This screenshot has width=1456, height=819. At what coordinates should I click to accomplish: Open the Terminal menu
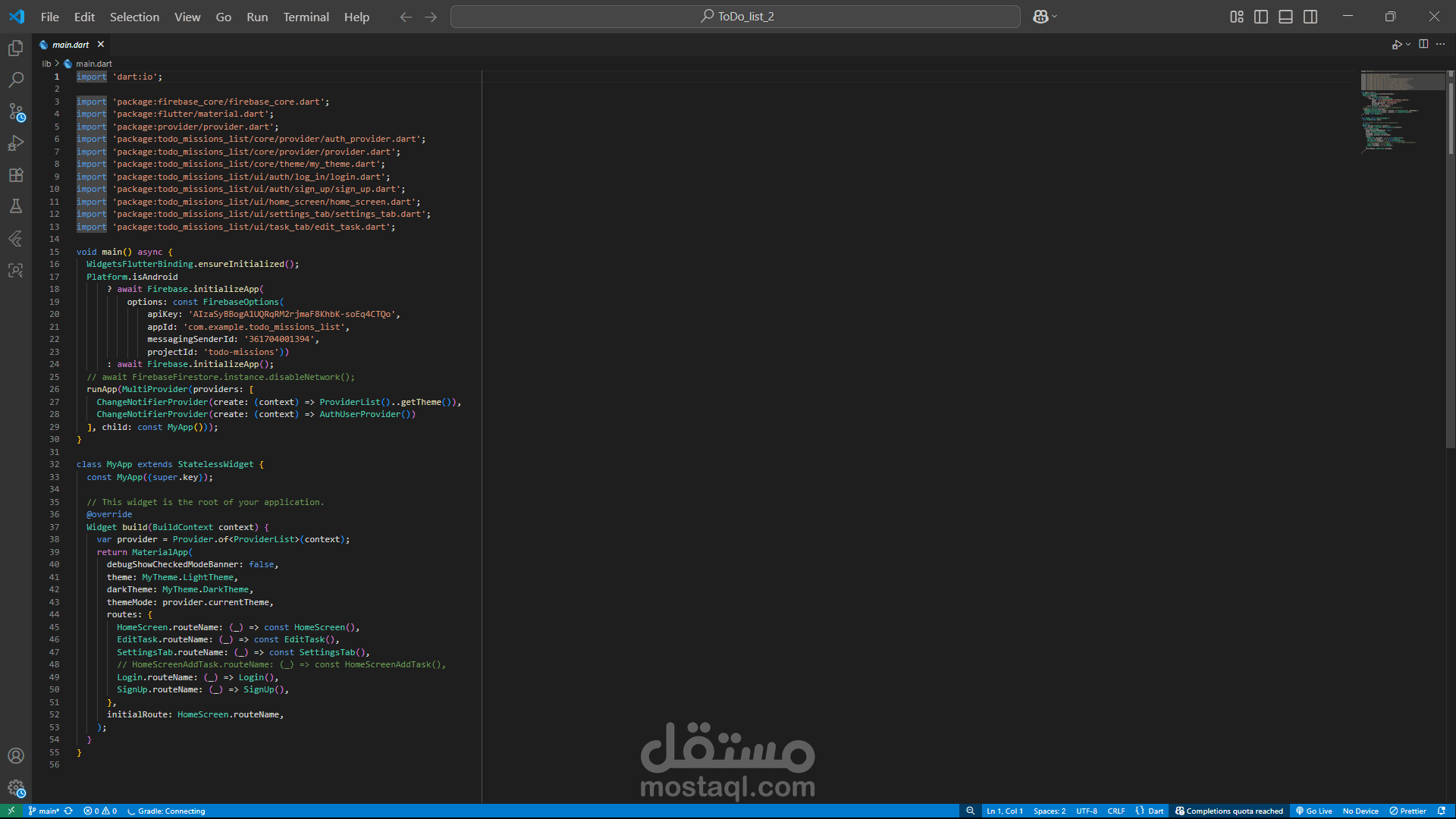306,17
